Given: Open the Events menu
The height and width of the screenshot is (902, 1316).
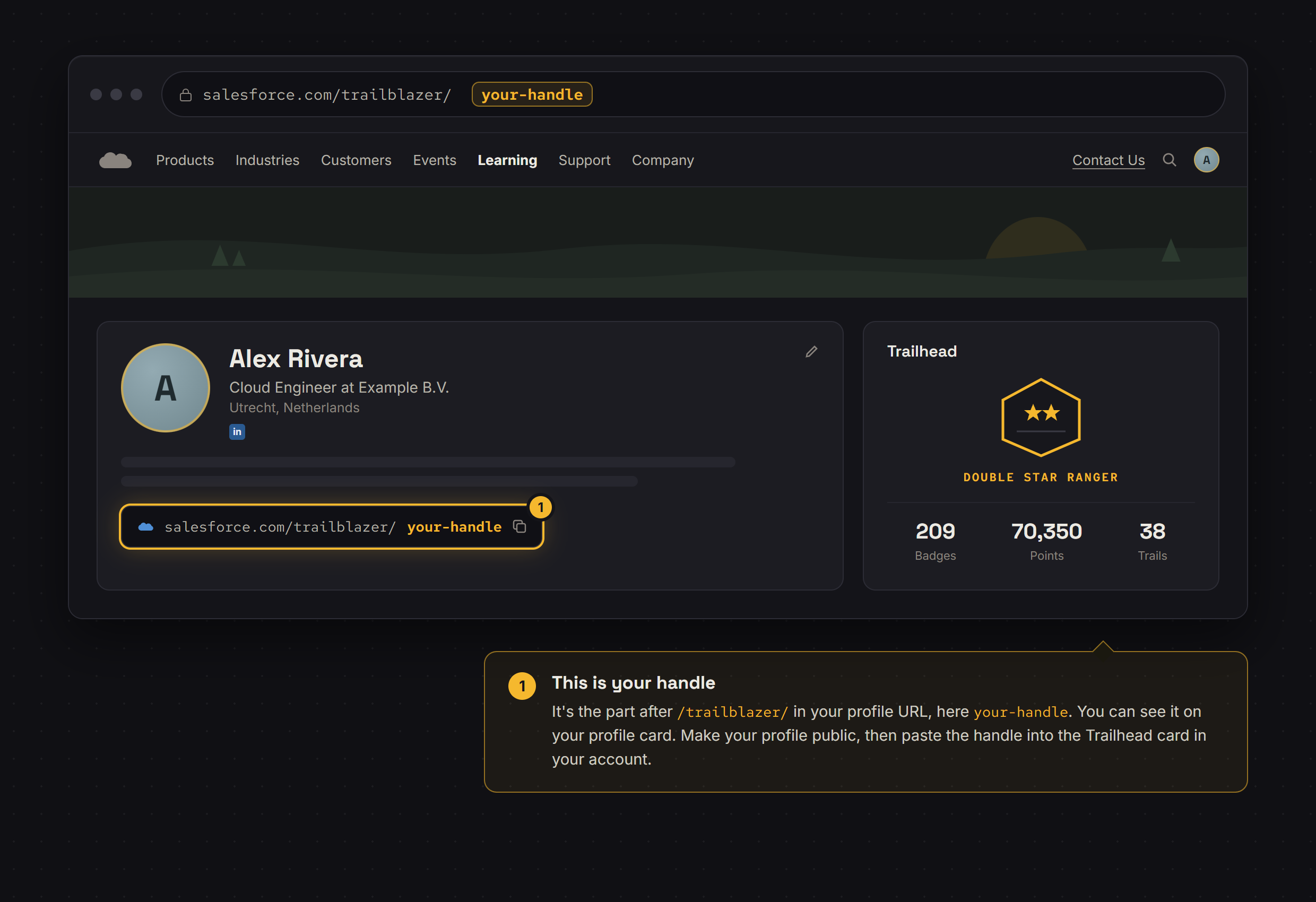Looking at the screenshot, I should point(434,160).
